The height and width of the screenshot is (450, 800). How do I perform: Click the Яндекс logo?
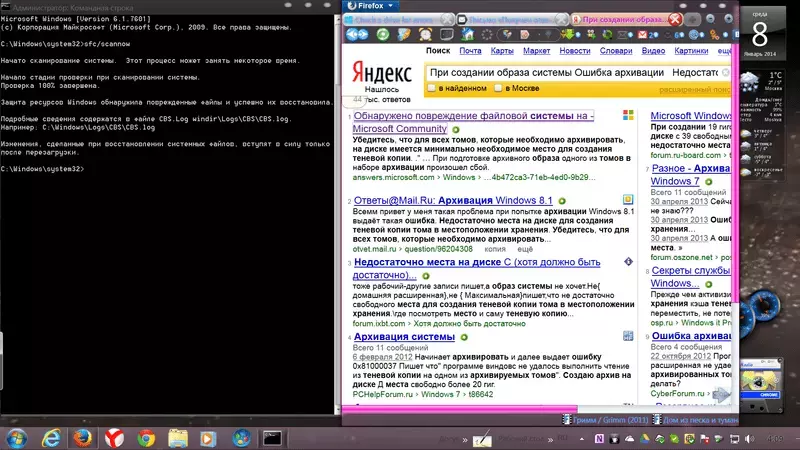(381, 72)
